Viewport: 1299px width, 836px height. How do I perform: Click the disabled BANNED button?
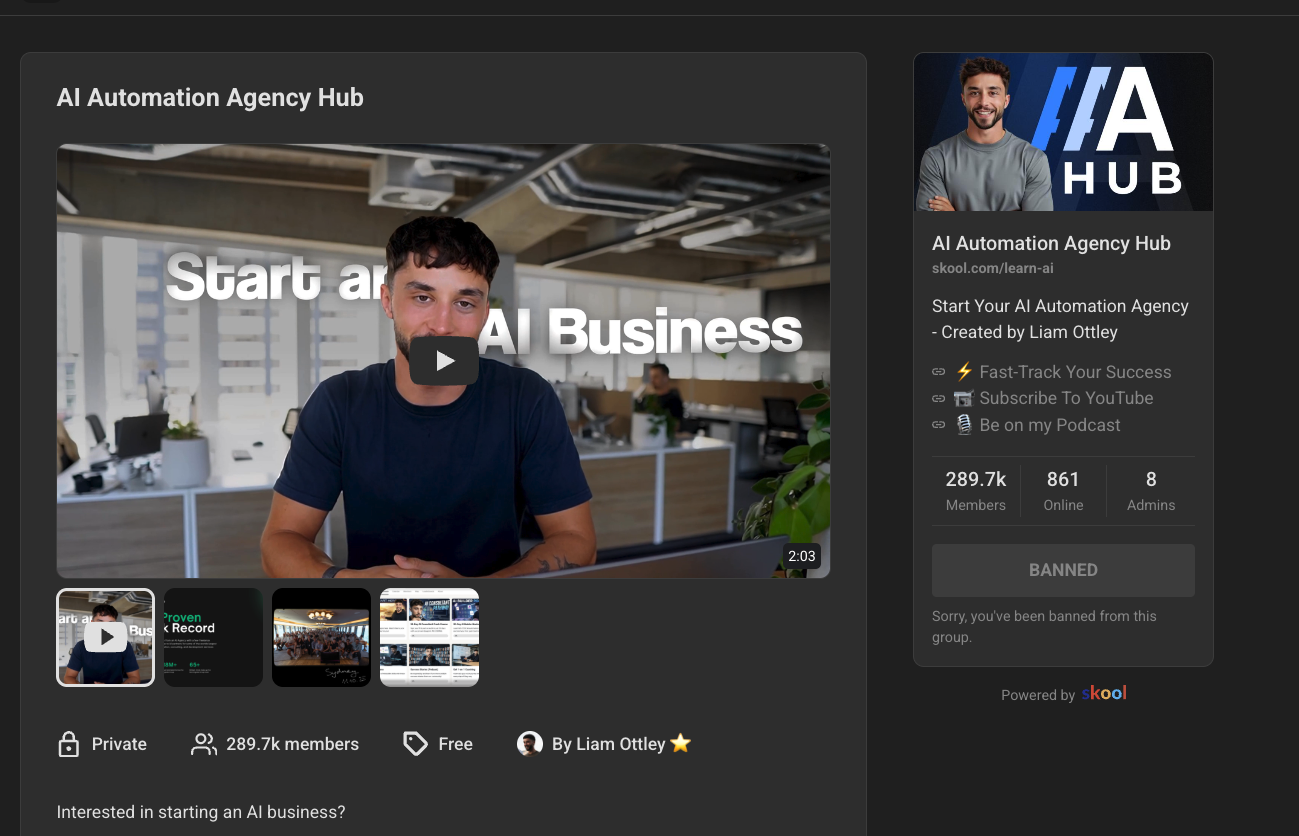pos(1063,570)
